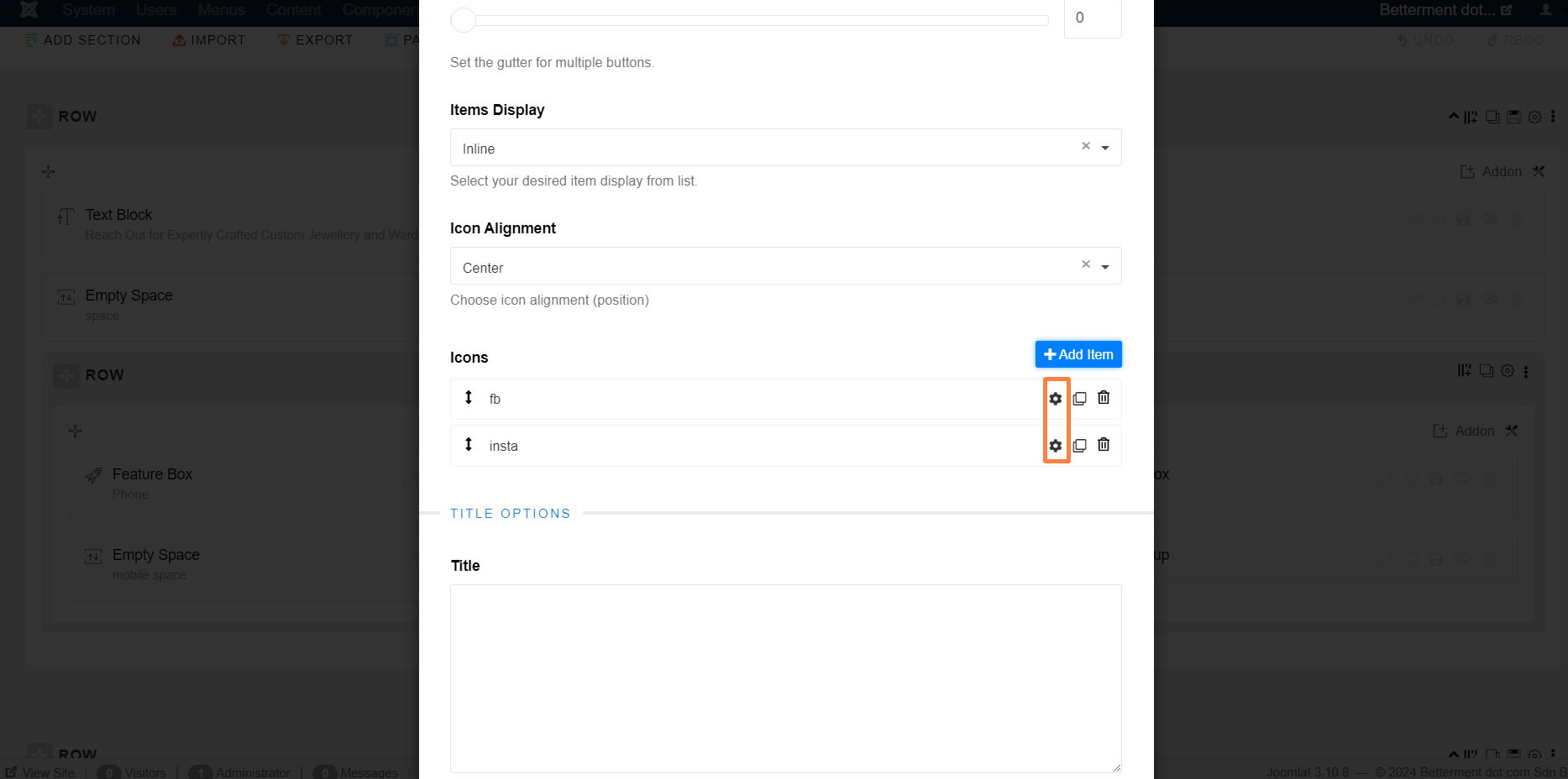This screenshot has width=1568, height=779.
Task: Click the Add Item button
Action: (x=1078, y=354)
